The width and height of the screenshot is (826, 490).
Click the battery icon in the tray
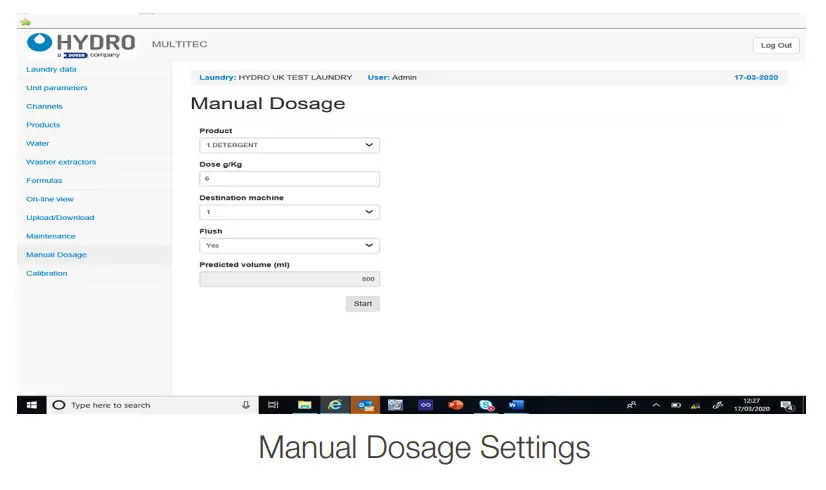676,405
